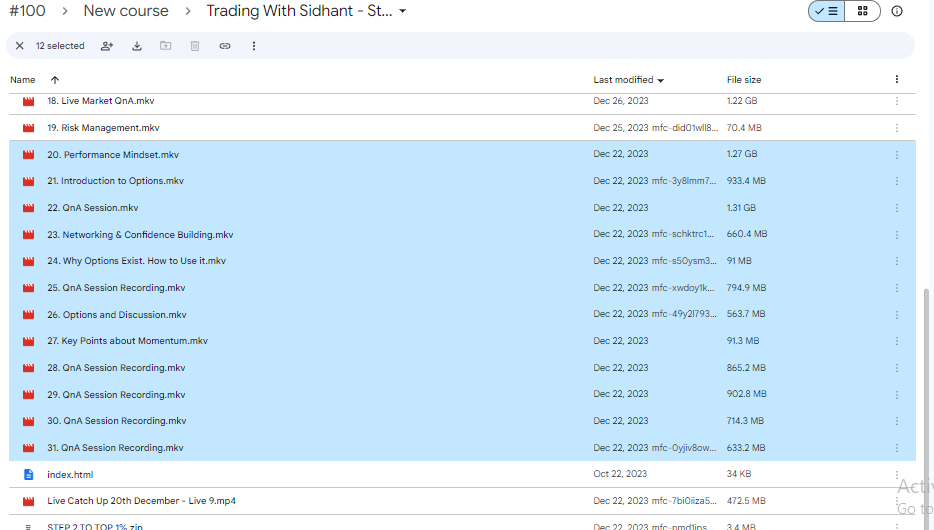Open the view details info icon
This screenshot has width=934, height=530.
point(896,11)
